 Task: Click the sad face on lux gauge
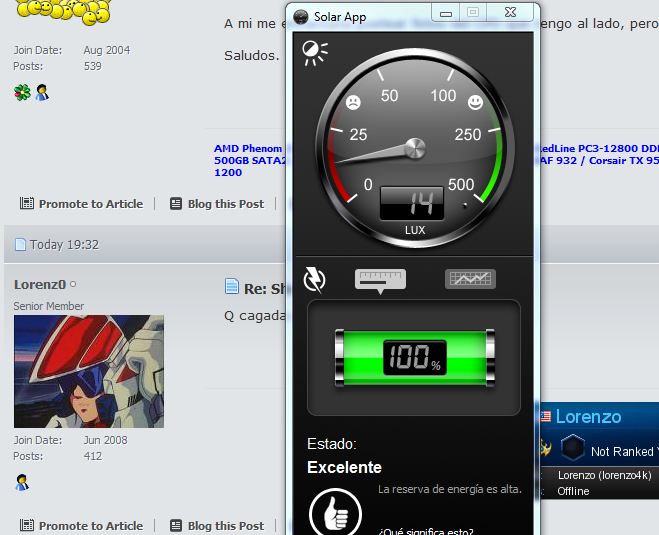pos(353,102)
